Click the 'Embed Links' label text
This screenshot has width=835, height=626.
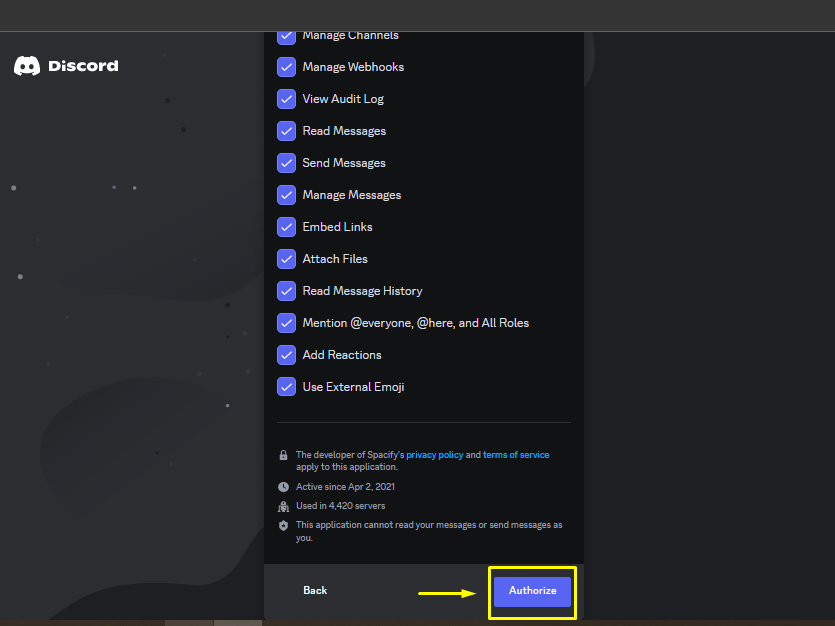coord(337,227)
